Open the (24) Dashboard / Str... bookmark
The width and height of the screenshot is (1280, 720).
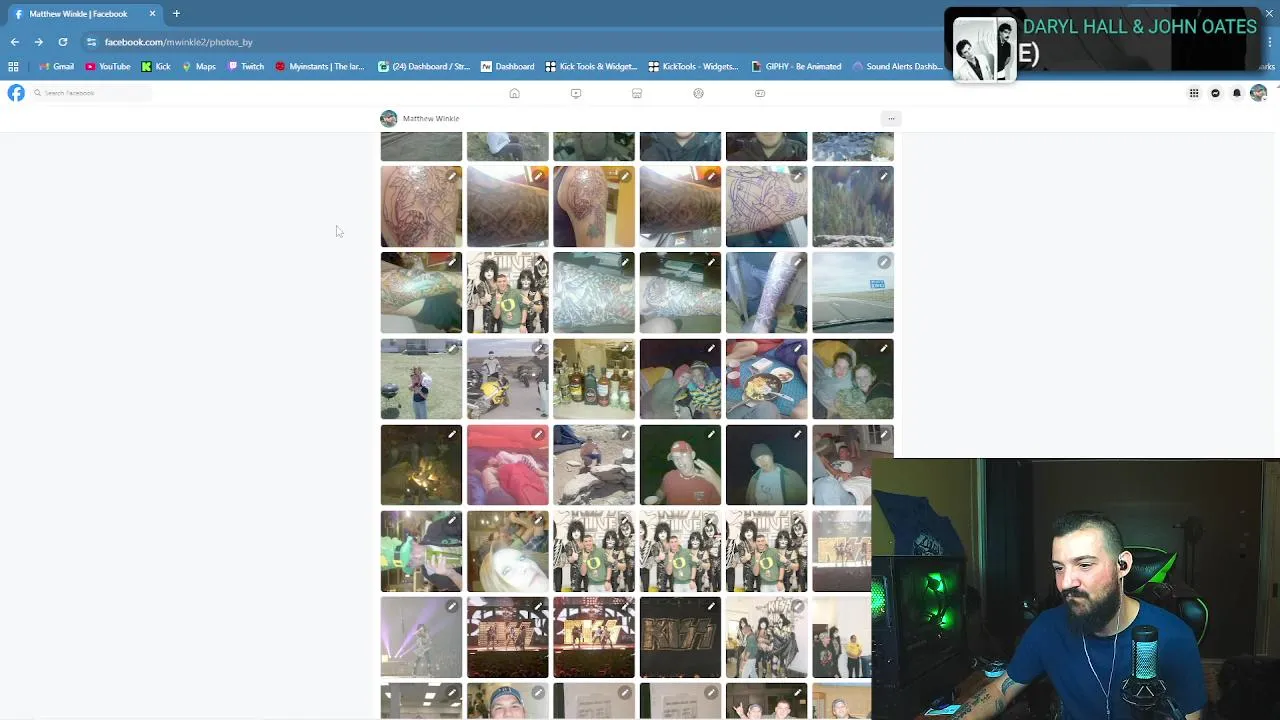(x=424, y=66)
